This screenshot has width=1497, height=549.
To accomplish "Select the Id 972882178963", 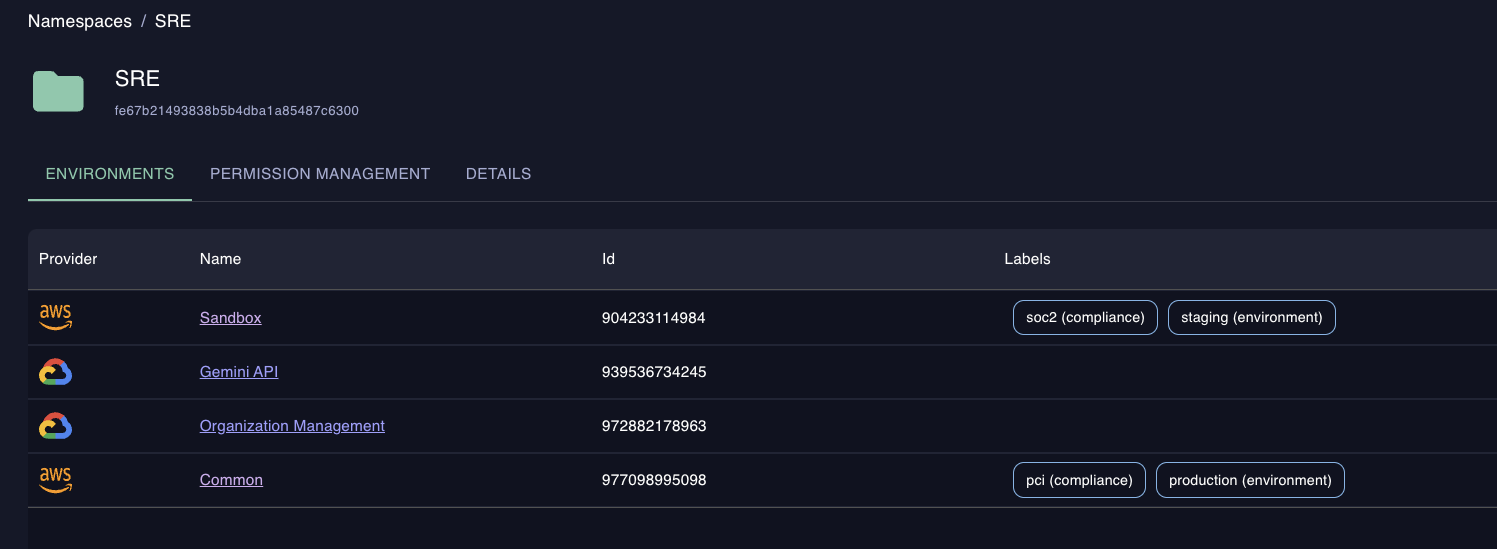I will click(x=654, y=426).
